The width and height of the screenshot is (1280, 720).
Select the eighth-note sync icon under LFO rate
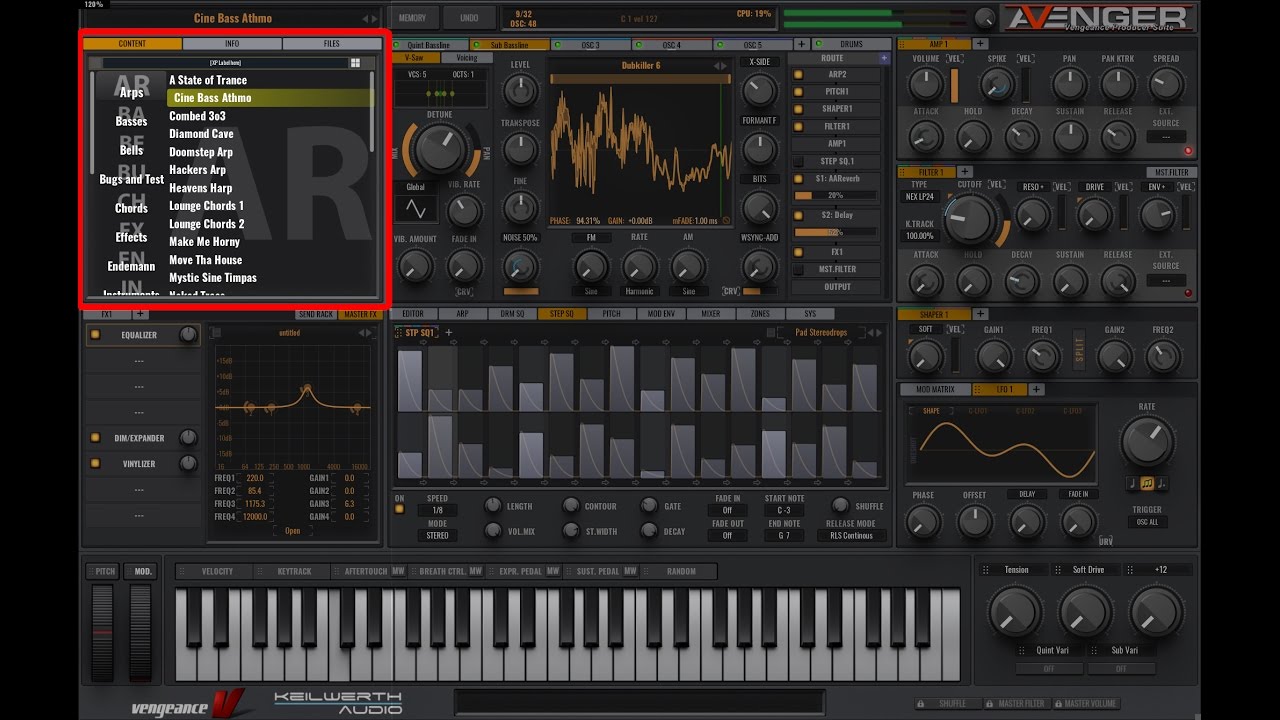pos(1146,483)
